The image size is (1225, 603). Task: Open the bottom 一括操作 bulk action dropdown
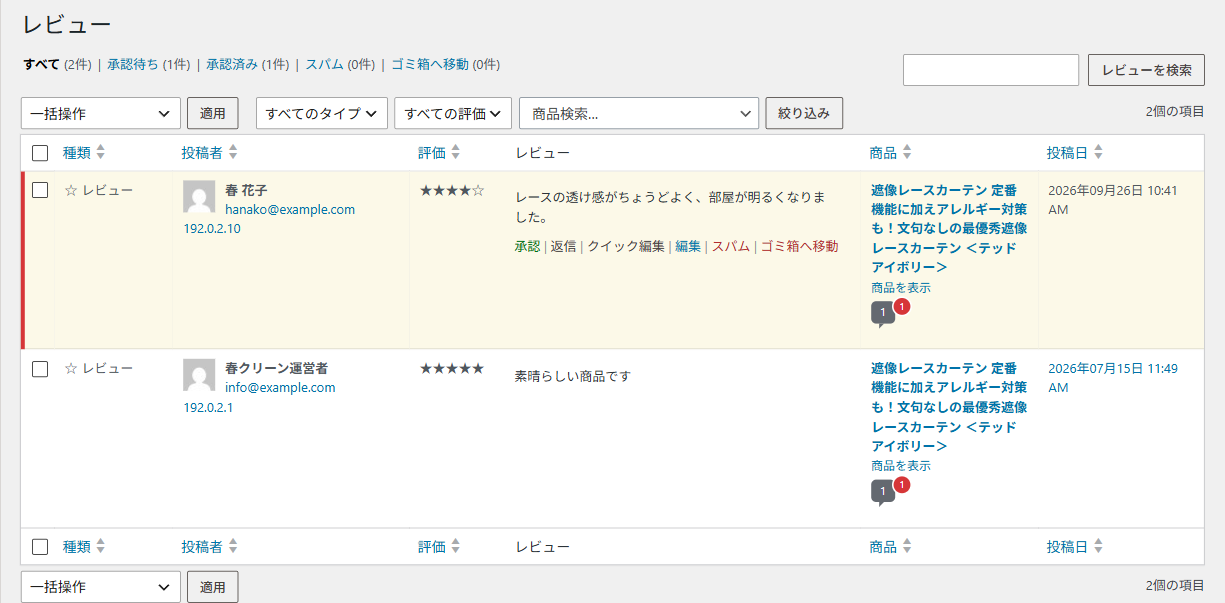(101, 587)
